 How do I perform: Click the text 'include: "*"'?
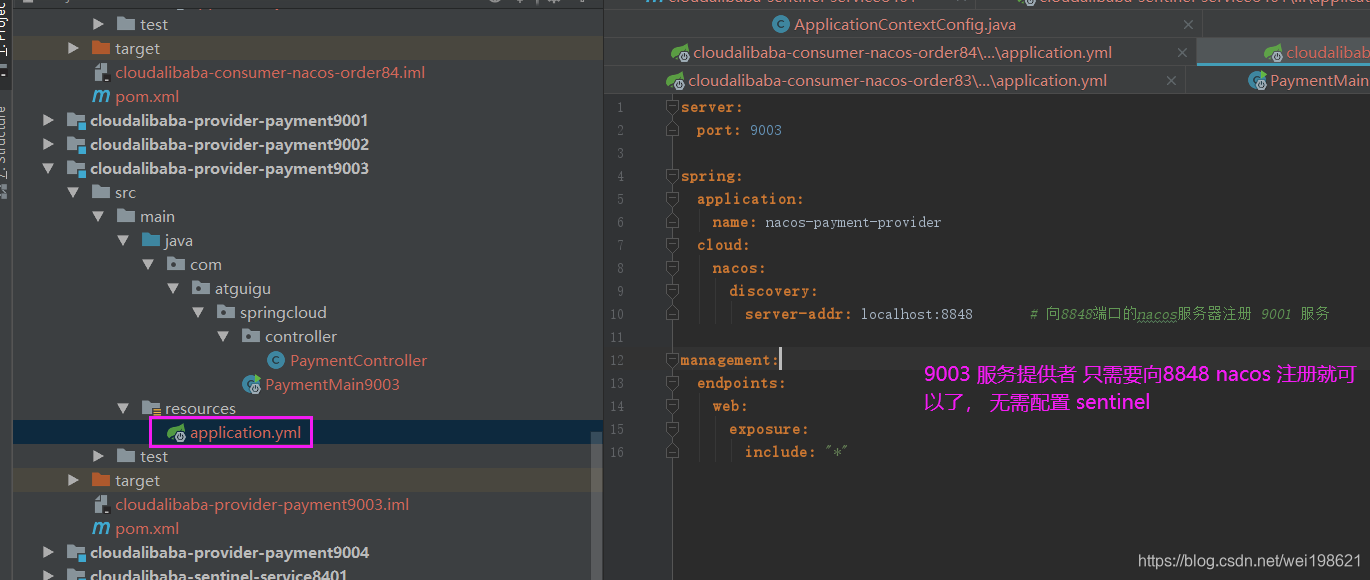(x=796, y=452)
